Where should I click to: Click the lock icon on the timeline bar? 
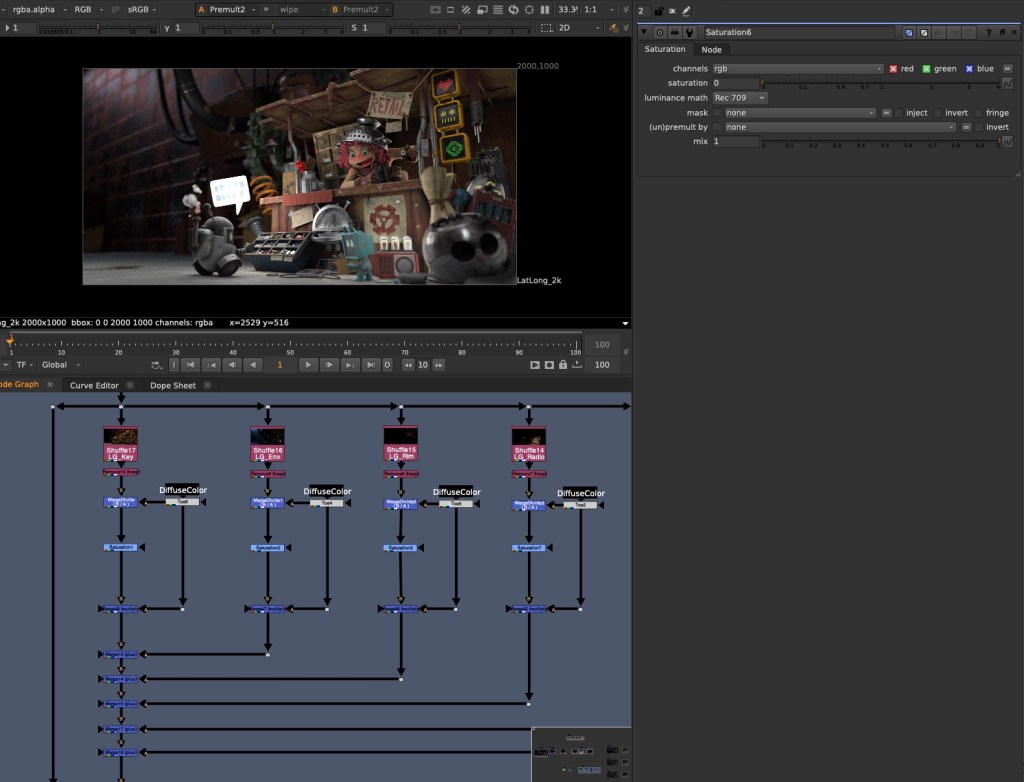pos(563,365)
